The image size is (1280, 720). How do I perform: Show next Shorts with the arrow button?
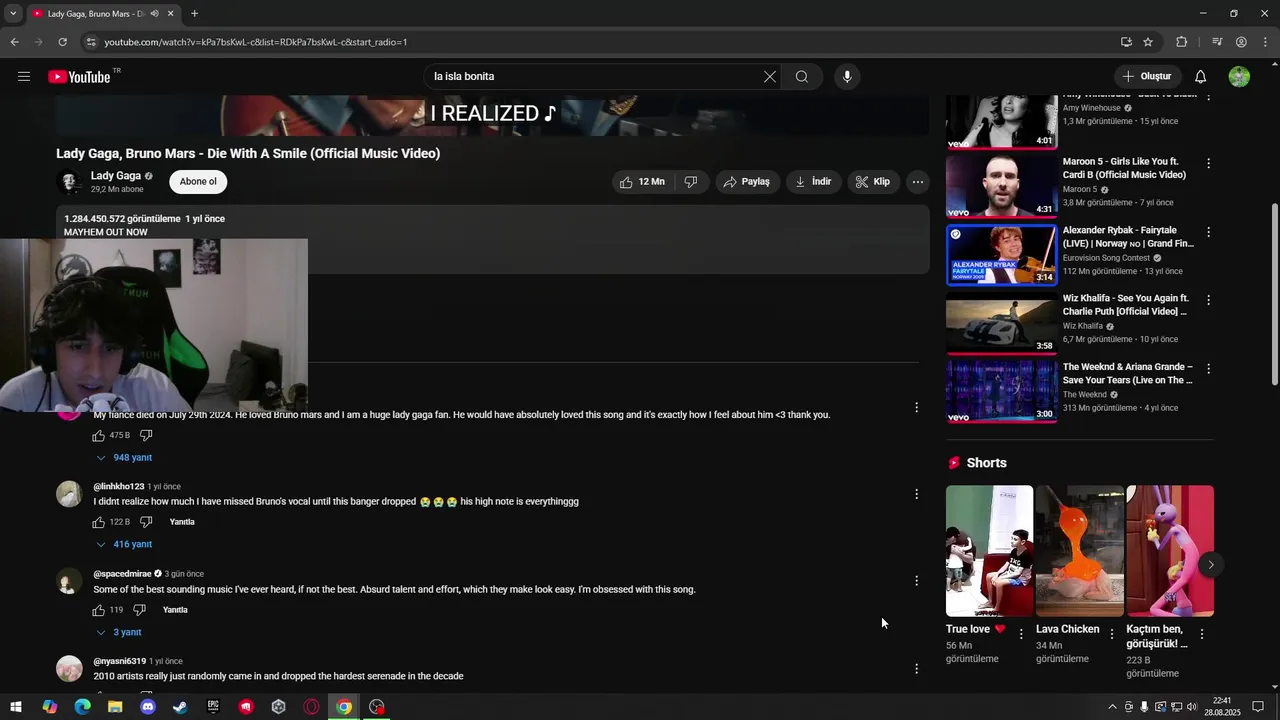1210,565
